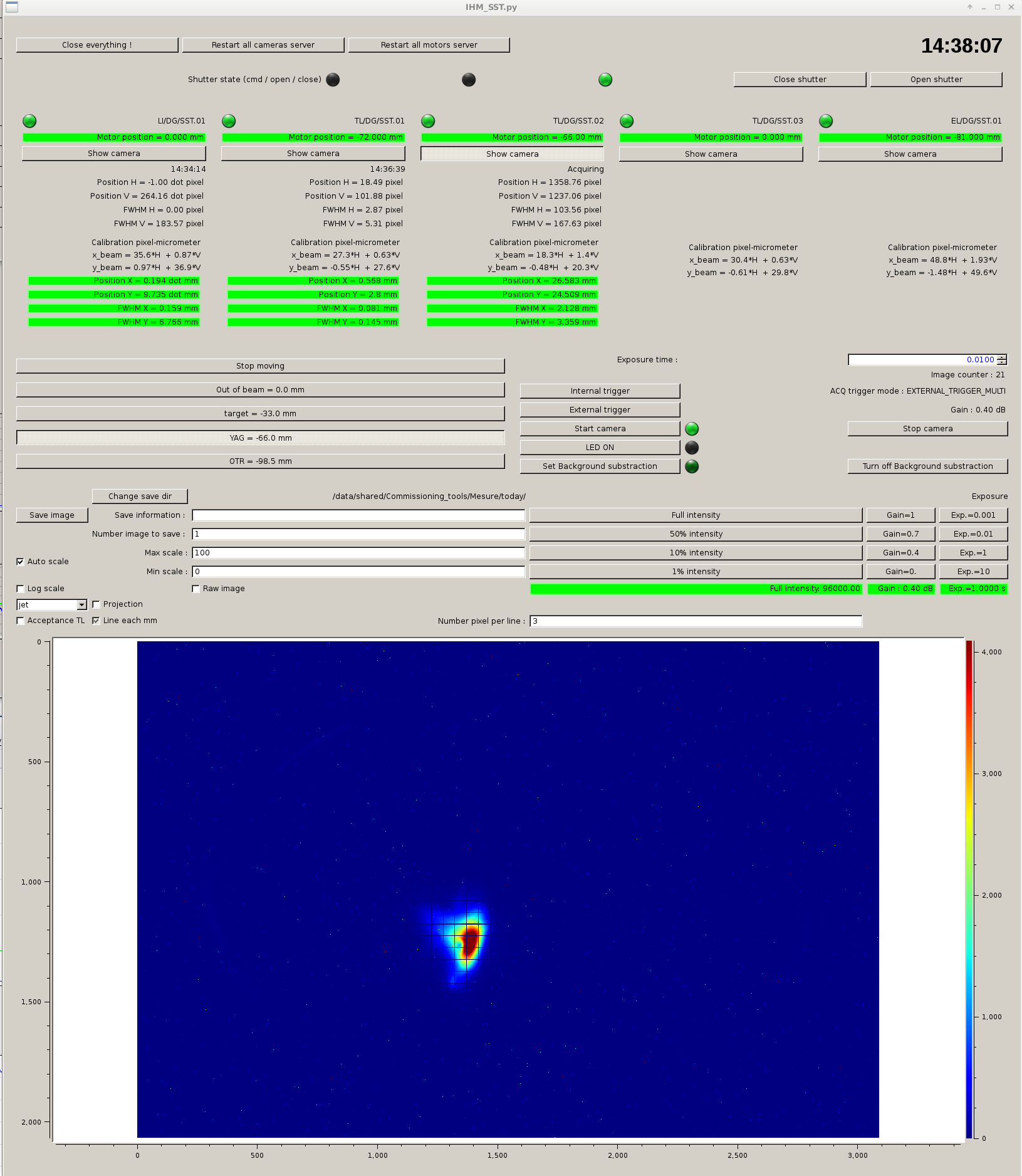Screen dimensions: 1022x1176
Task: Move screen to YAG = -66.0 mm
Action: pos(260,438)
